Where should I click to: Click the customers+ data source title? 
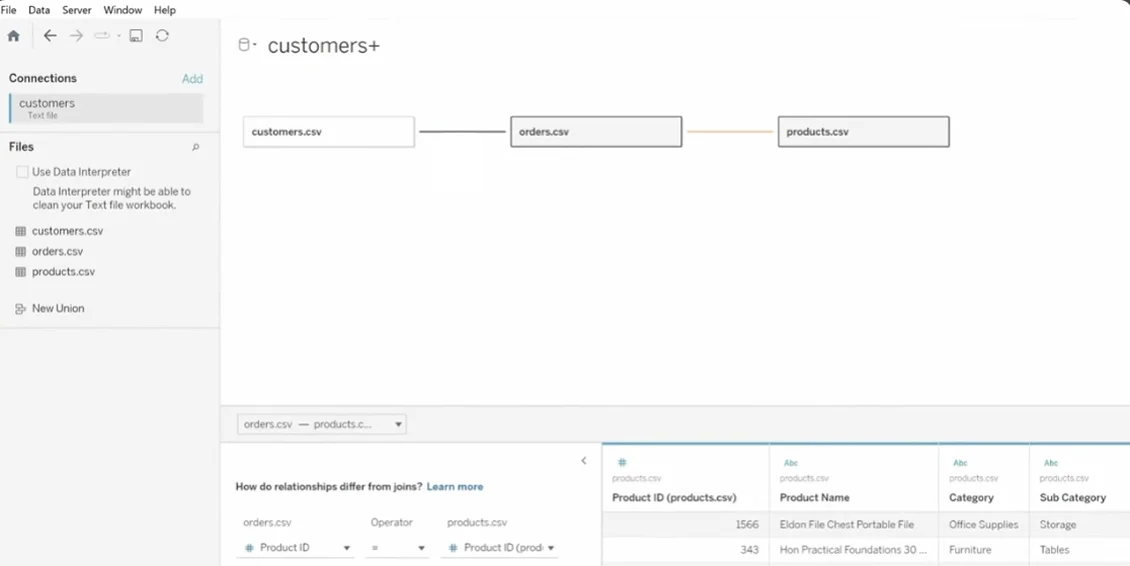pyautogui.click(x=324, y=46)
